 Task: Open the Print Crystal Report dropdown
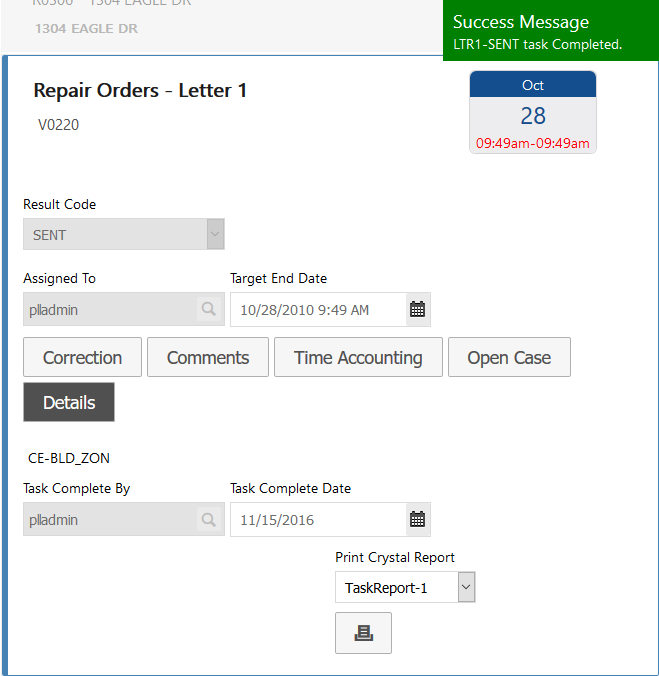tap(466, 588)
